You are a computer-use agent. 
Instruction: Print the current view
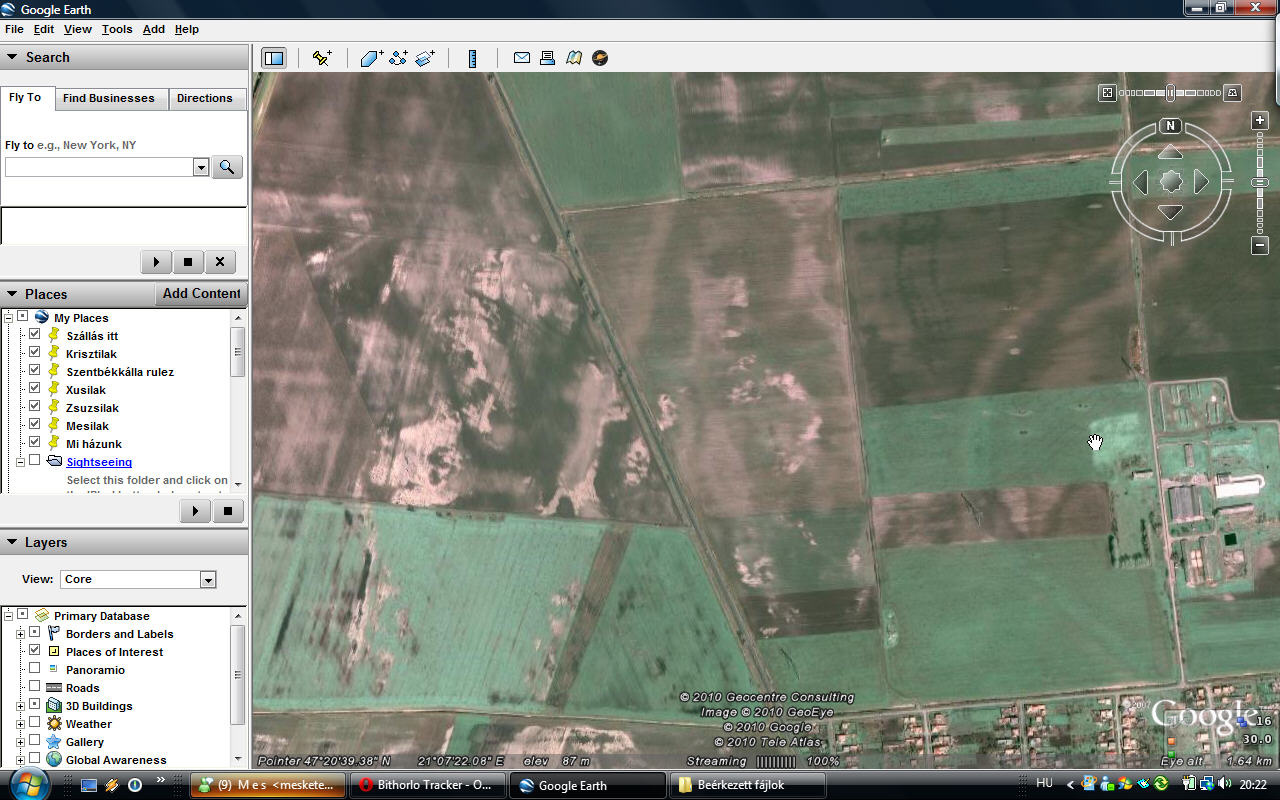click(547, 58)
